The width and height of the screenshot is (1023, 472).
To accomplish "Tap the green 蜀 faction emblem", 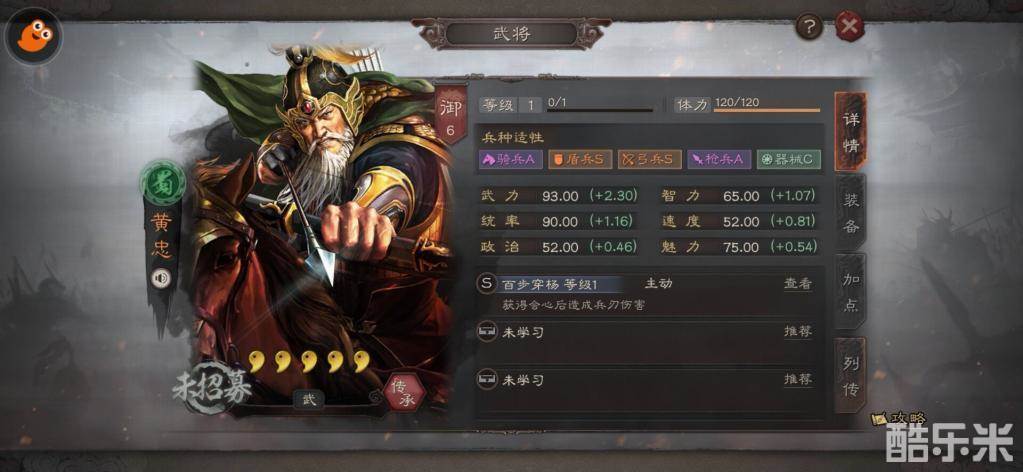I will pyautogui.click(x=162, y=183).
